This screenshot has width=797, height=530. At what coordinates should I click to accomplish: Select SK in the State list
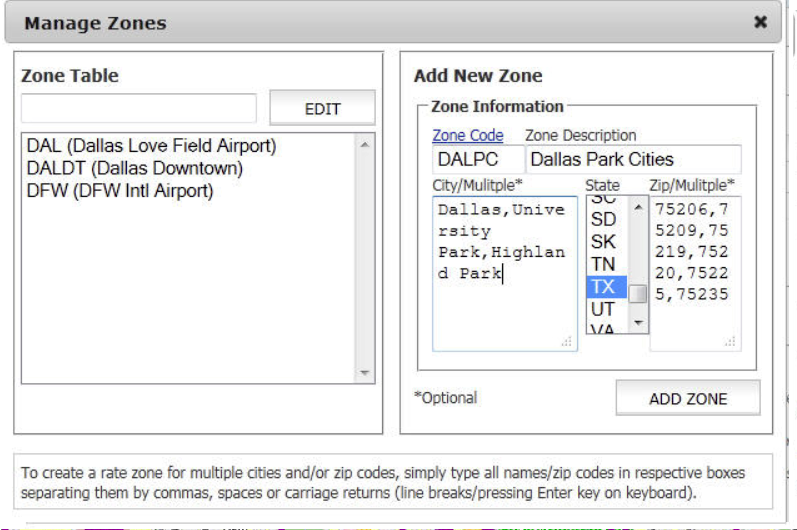(x=604, y=242)
